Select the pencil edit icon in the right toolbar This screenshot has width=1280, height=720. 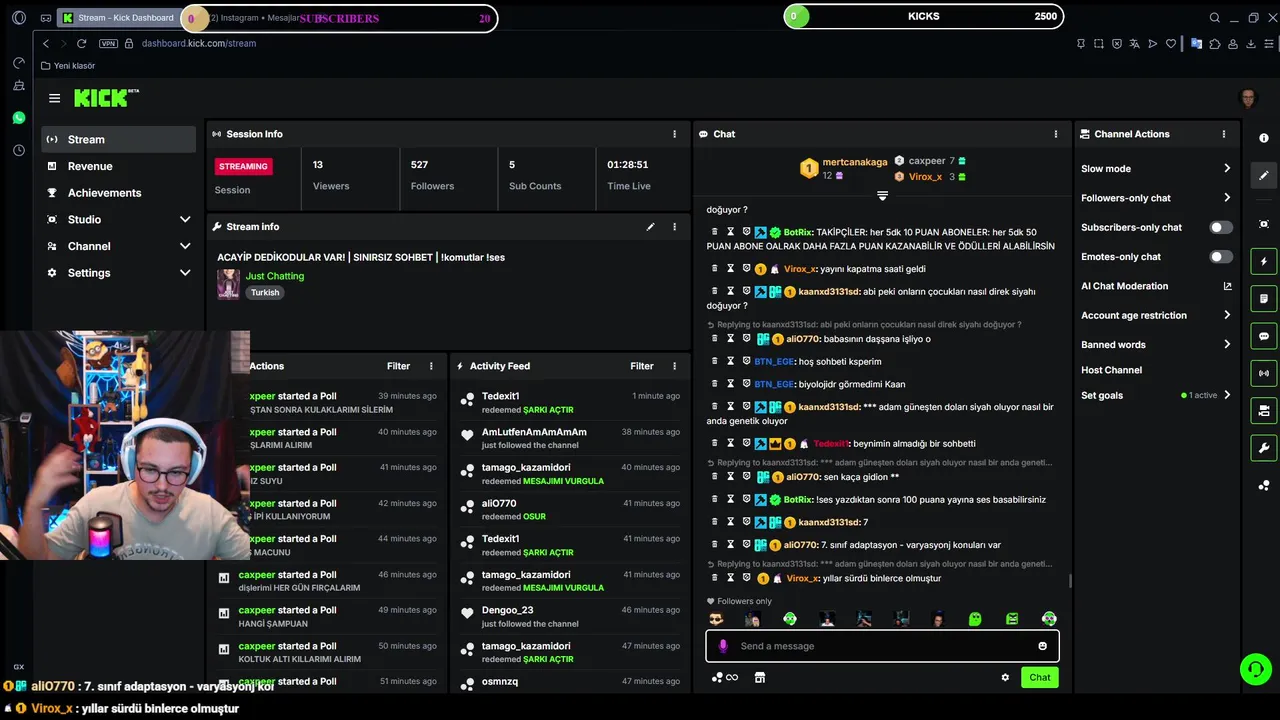coord(1264,175)
